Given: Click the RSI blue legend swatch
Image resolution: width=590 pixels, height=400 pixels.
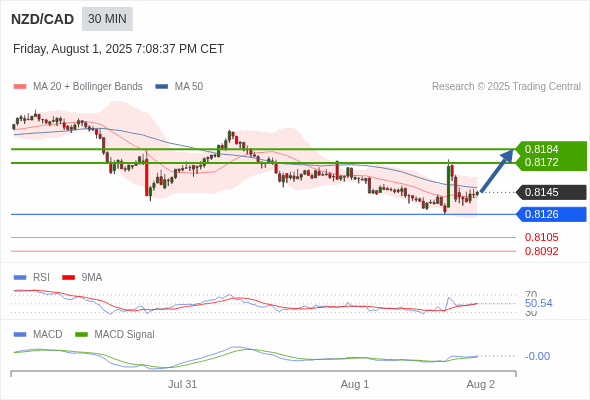Looking at the screenshot, I should 20,278.
